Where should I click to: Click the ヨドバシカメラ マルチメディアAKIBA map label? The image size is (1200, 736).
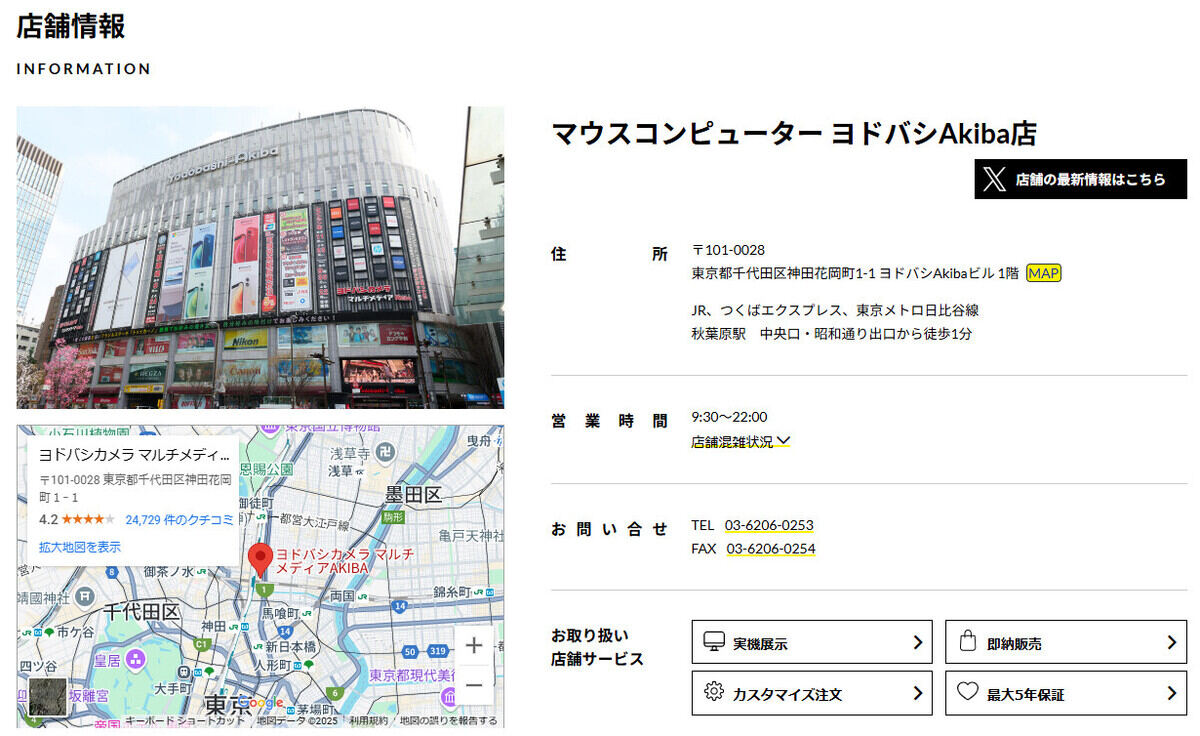click(344, 560)
